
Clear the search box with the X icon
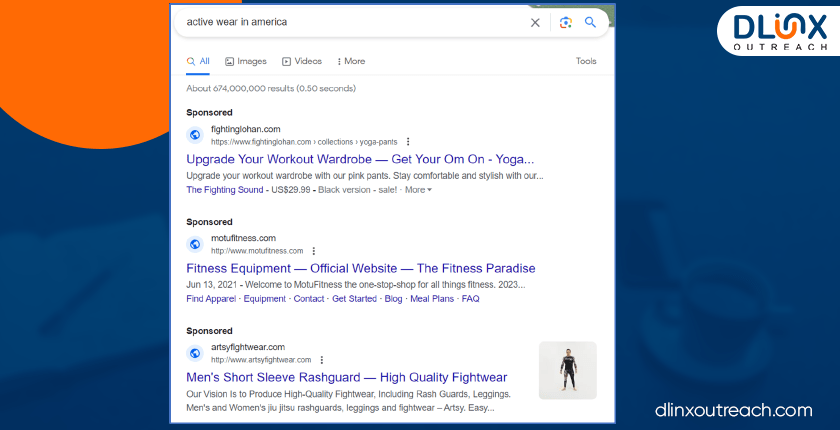[x=535, y=22]
